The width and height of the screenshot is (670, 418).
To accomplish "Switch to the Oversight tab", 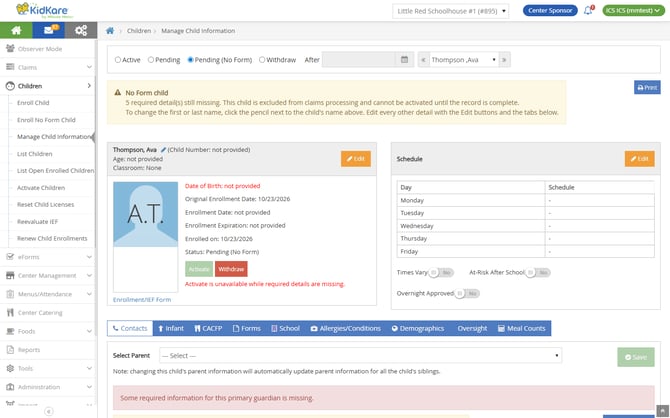I will tap(472, 328).
